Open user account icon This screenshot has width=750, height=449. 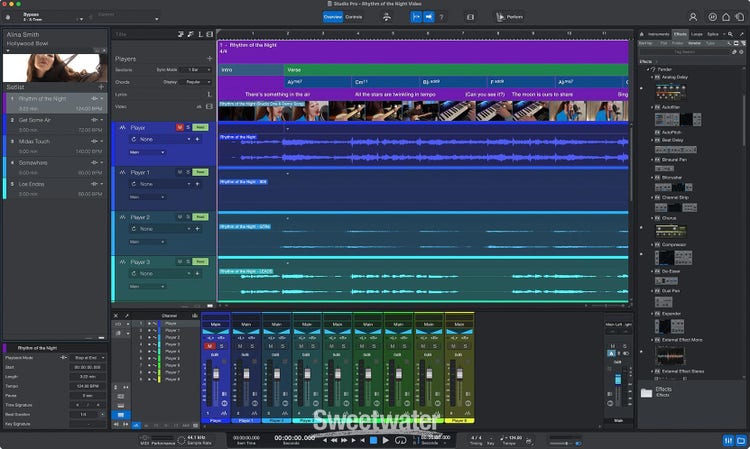tap(693, 17)
